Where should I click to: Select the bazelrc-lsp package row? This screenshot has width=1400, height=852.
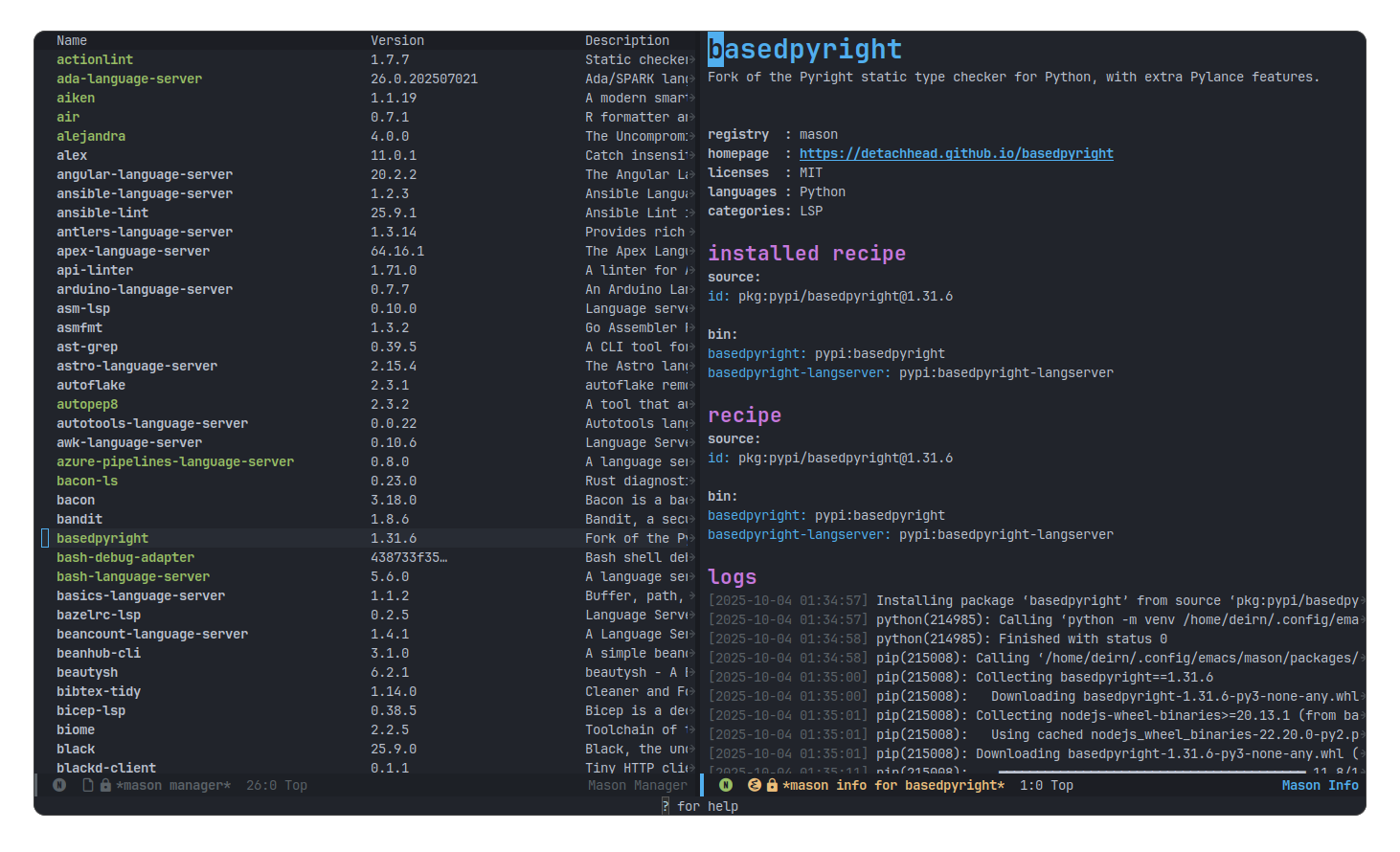[x=368, y=615]
